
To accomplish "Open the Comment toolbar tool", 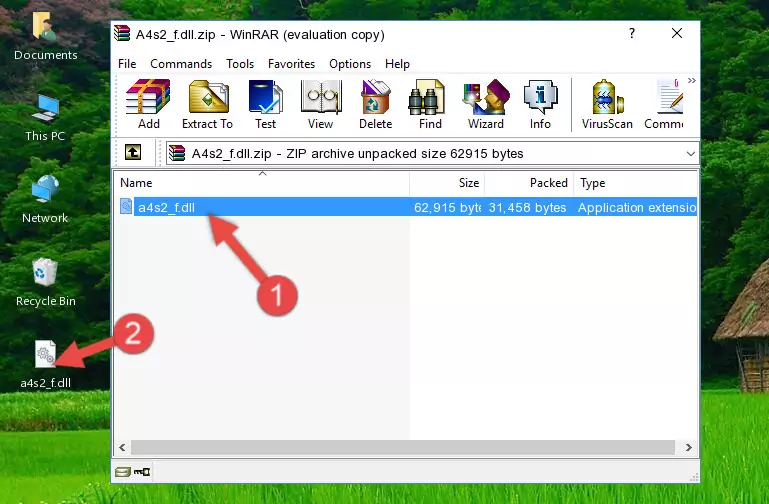I will (665, 104).
